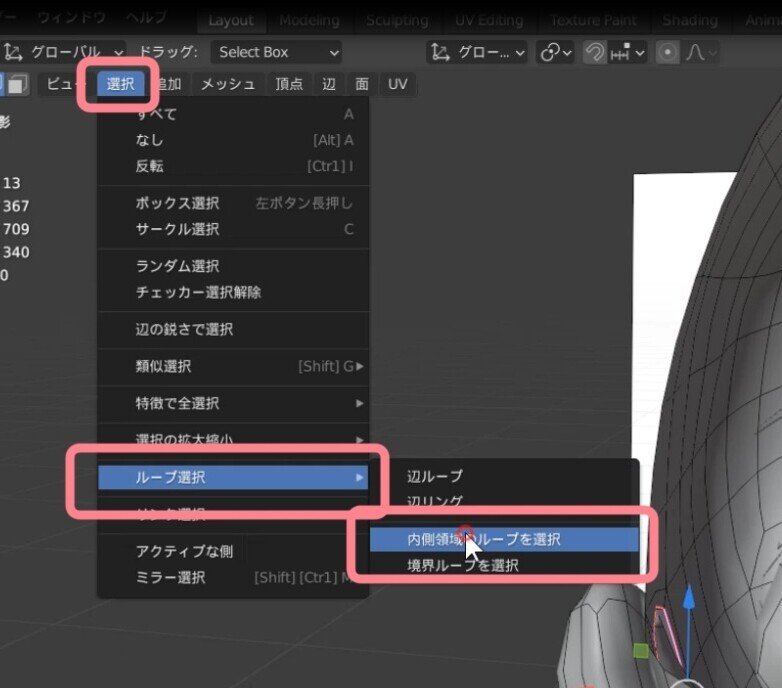Screen dimensions: 782x688
Task: Click the face select mode icon
Action: pyautogui.click(x=17, y=84)
